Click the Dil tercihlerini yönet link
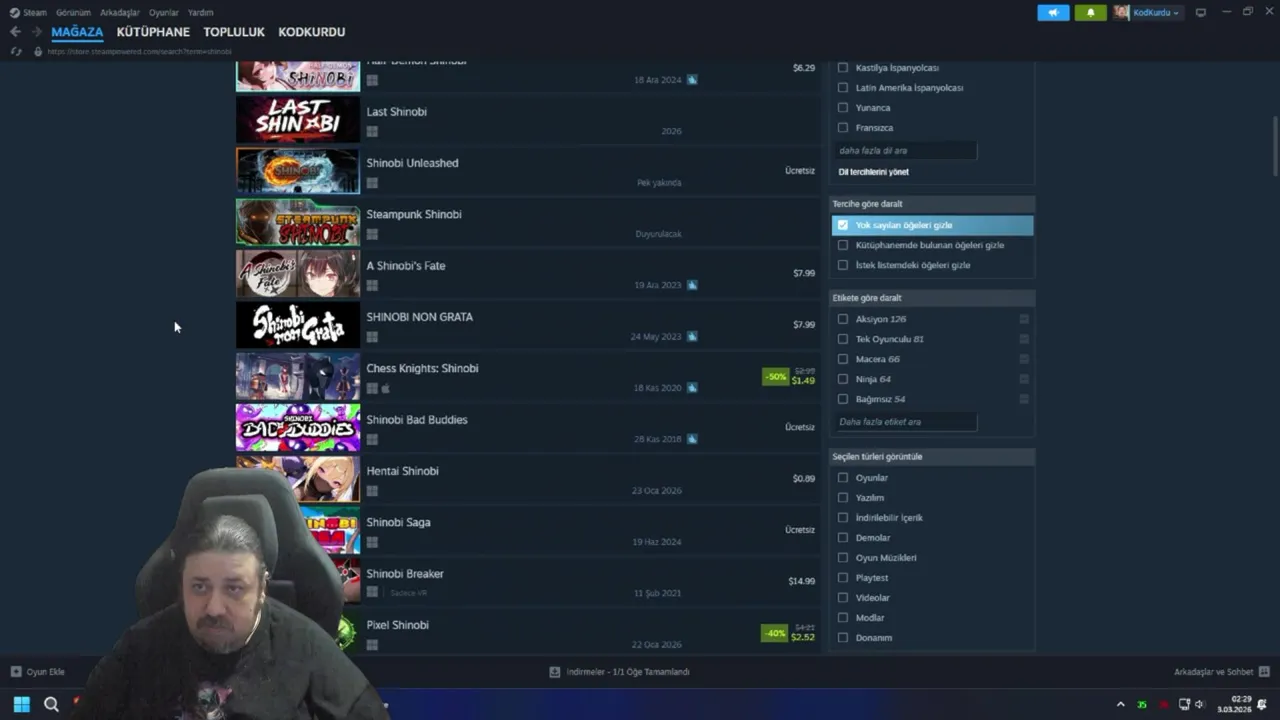The width and height of the screenshot is (1280, 720). pos(873,172)
